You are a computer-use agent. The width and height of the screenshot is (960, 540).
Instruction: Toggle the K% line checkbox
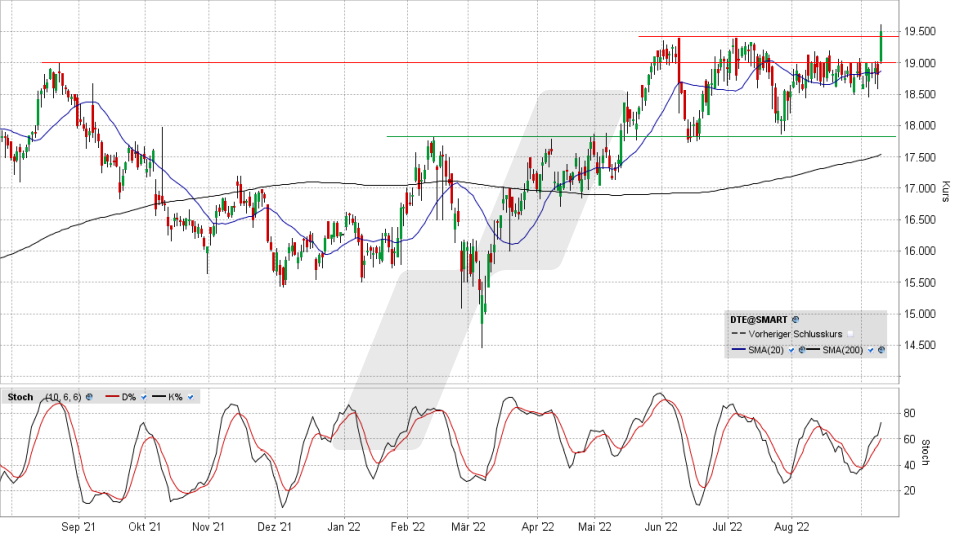tap(190, 397)
